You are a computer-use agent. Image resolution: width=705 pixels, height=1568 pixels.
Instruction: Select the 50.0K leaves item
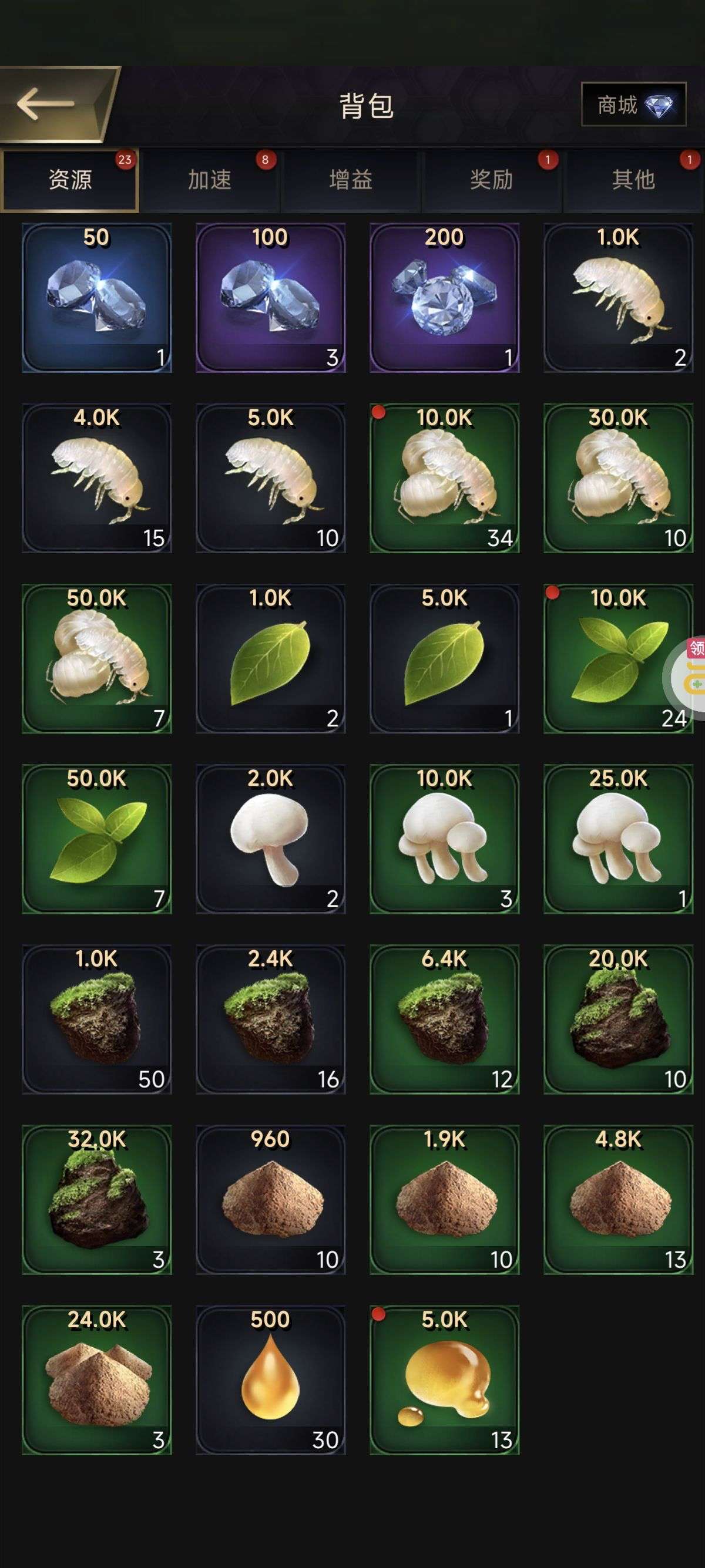(97, 839)
